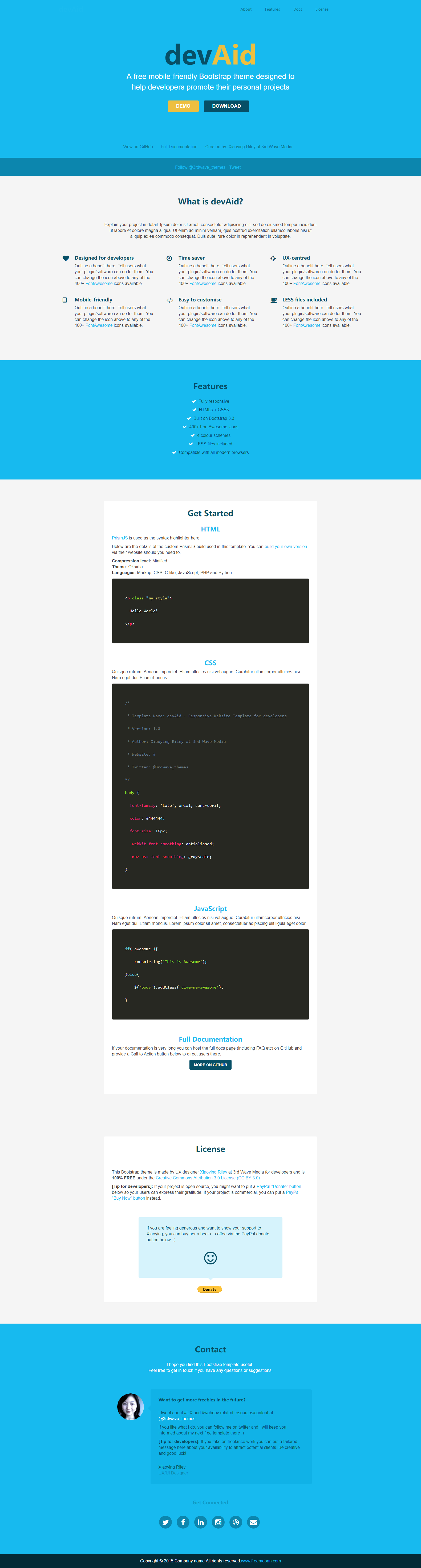Click coffee cup icon beside LESS files included
421x1568 pixels.
point(274,300)
